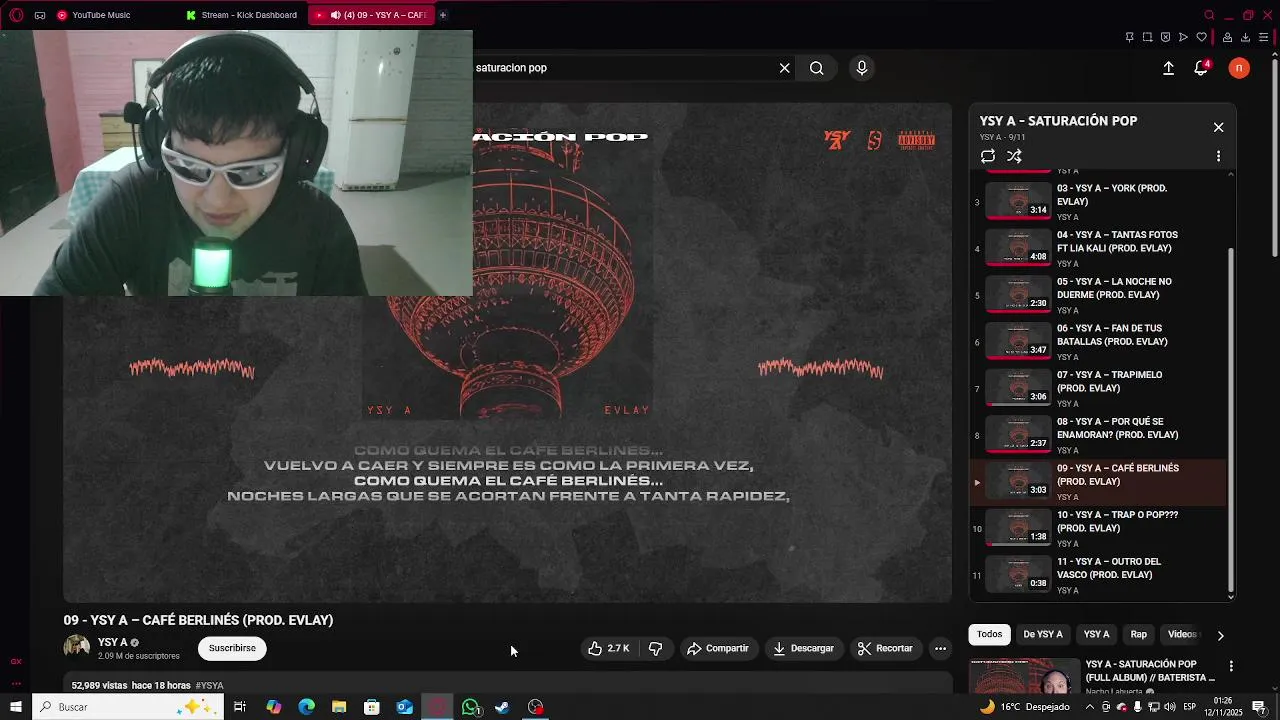Screen dimensions: 1280x720
Task: Open a new browser tab
Action: [x=443, y=15]
